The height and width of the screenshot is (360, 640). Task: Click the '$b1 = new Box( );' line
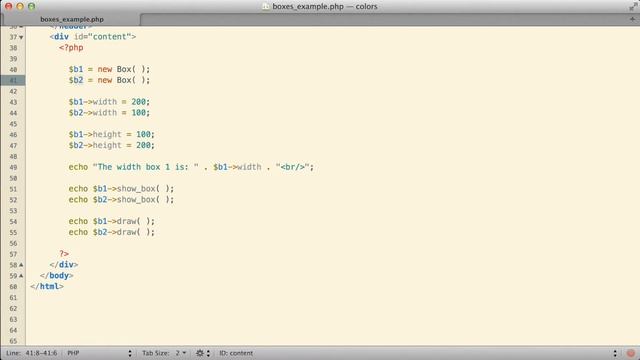click(x=109, y=69)
